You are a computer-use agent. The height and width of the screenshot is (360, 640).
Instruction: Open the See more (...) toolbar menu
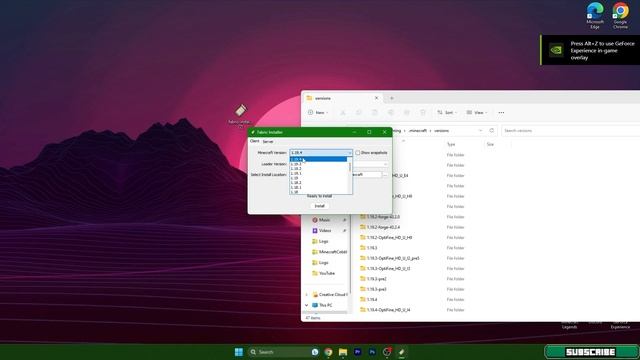[x=501, y=113]
